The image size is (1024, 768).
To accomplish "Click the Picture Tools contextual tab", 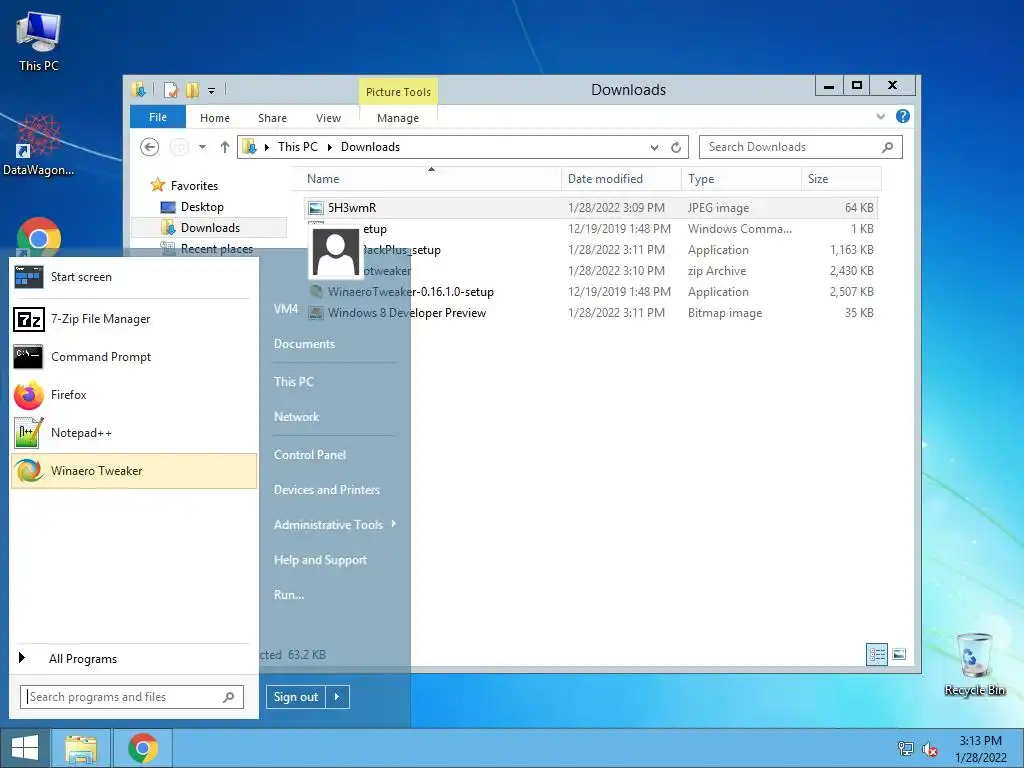I will click(x=398, y=92).
